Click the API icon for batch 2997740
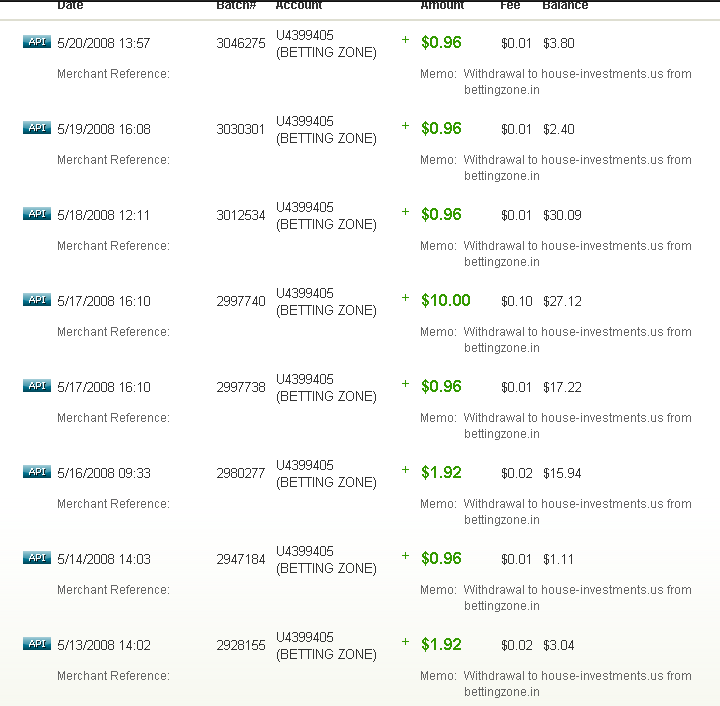Screen dimensions: 720x706 [36, 299]
